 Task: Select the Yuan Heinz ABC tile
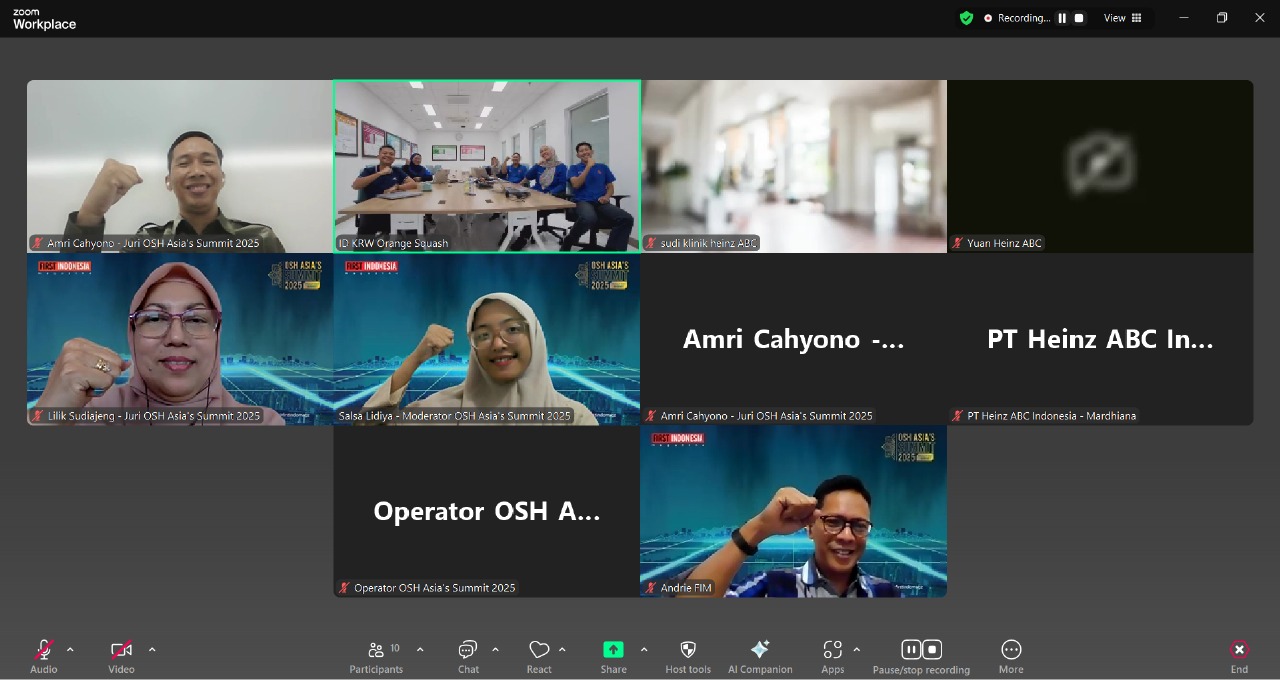[x=1100, y=166]
